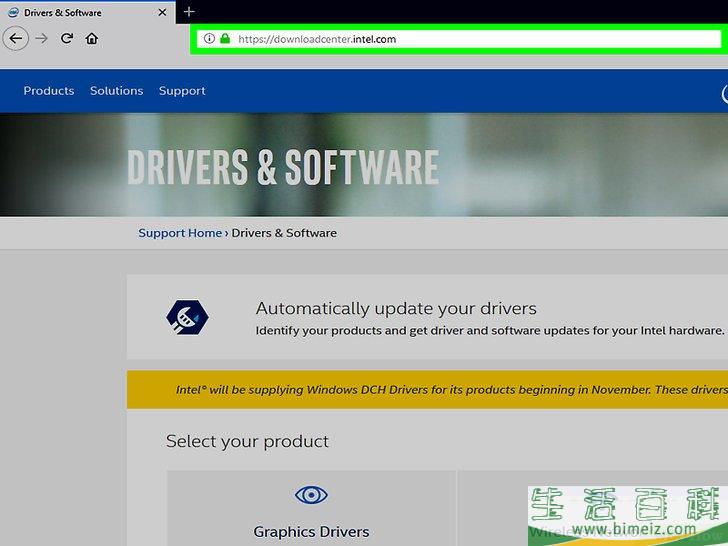Open the Products menu
728x546 pixels.
[49, 91]
